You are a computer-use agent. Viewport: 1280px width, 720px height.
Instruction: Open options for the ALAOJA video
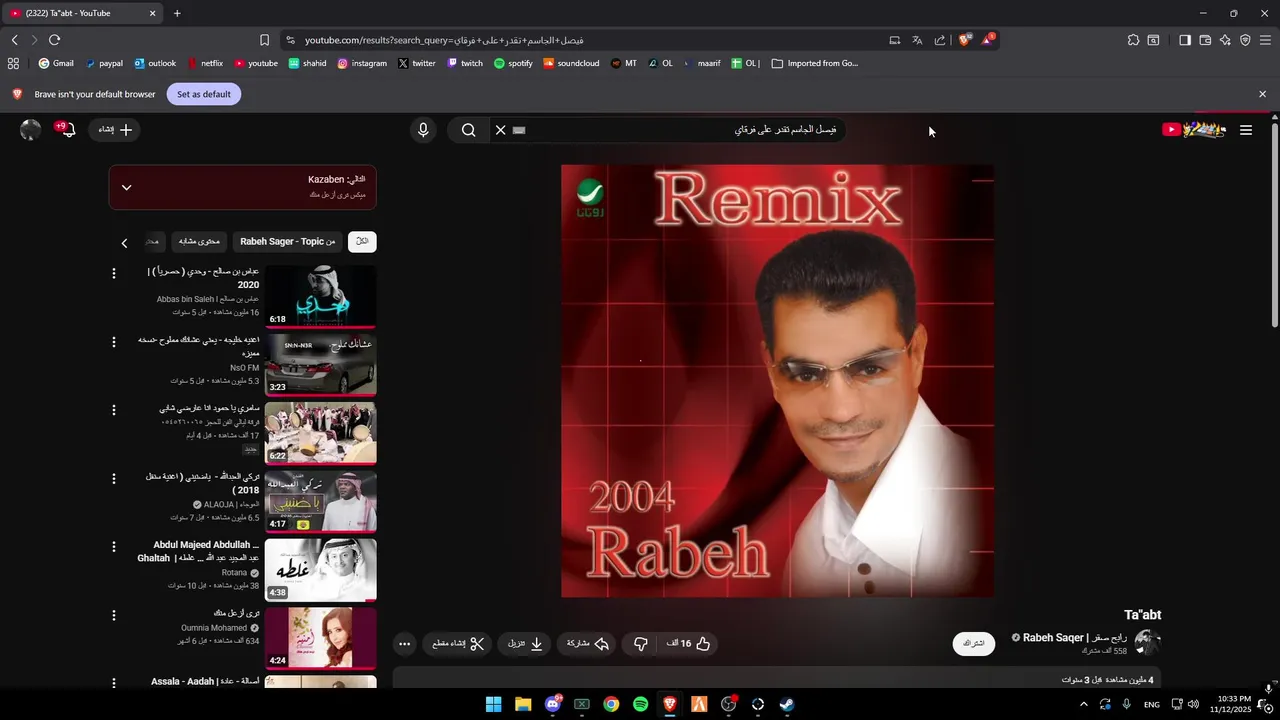pos(114,478)
